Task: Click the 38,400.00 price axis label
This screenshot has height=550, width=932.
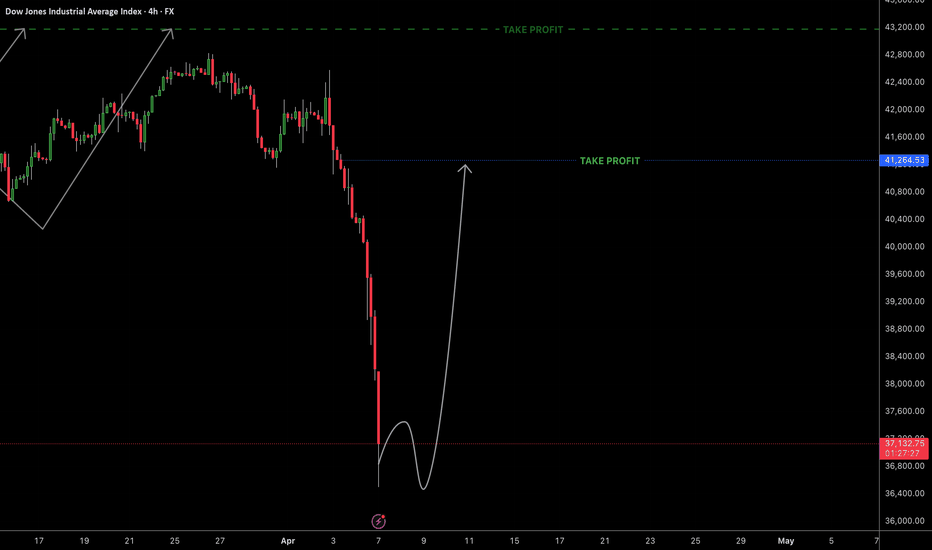Action: pyautogui.click(x=904, y=356)
